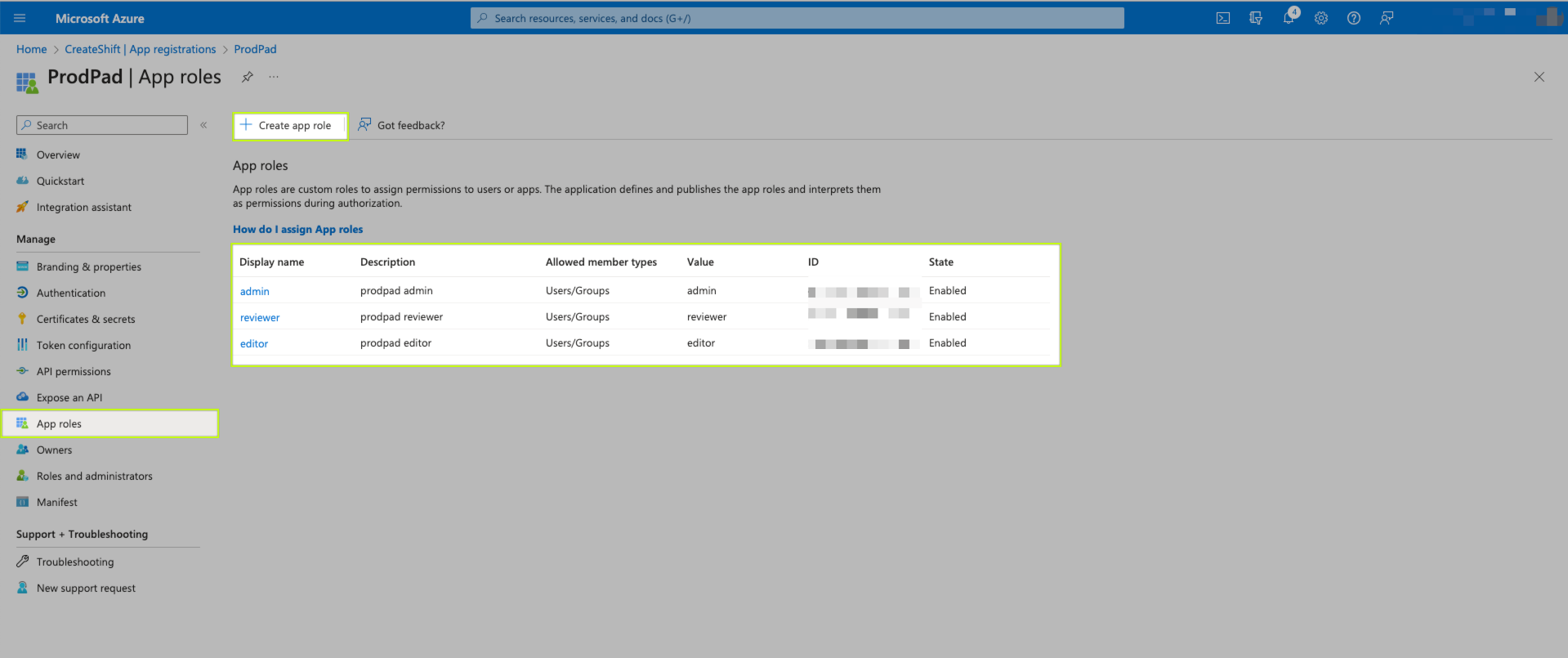Open the Manifest editor
This screenshot has height=658, width=1568.
pyautogui.click(x=57, y=502)
